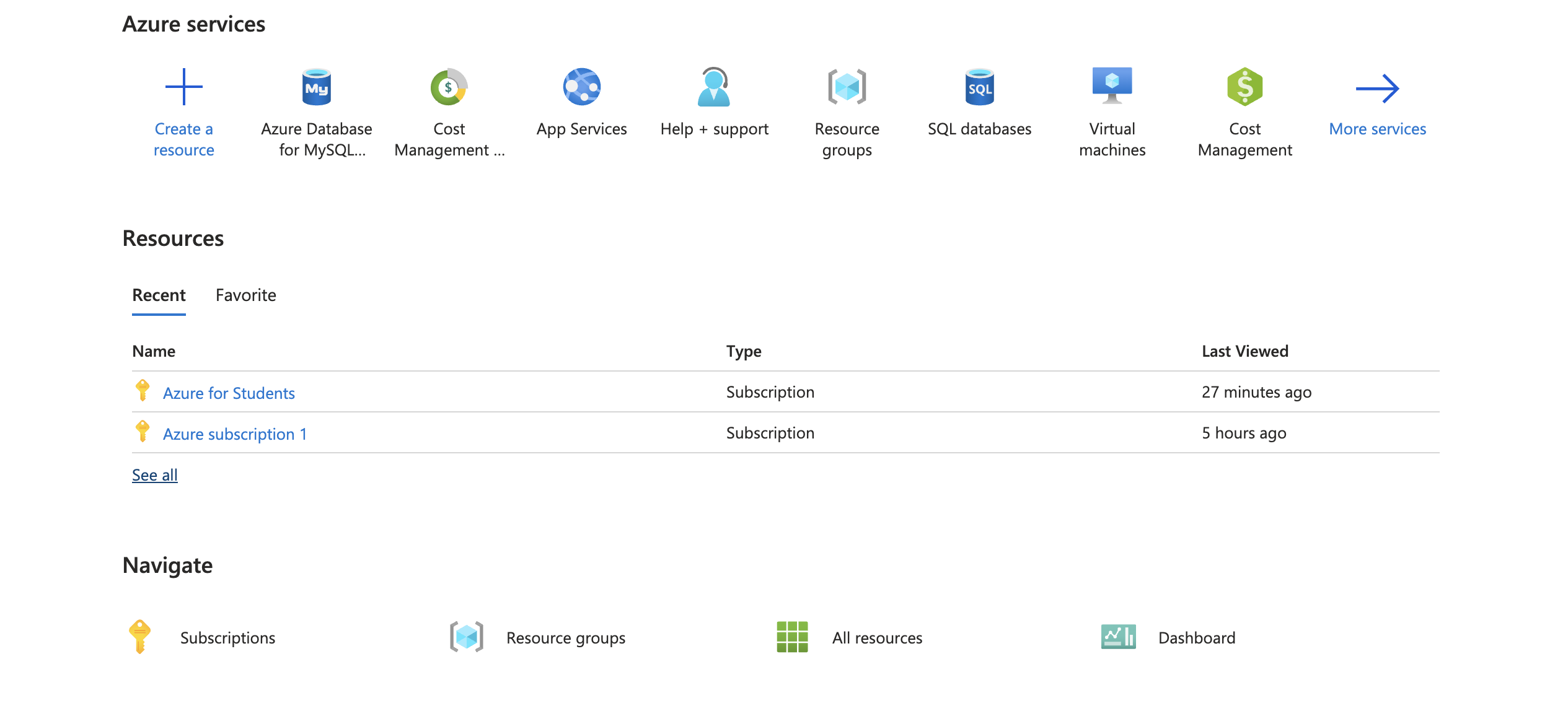Click the Resource groups cube icon under Navigate

click(x=466, y=637)
